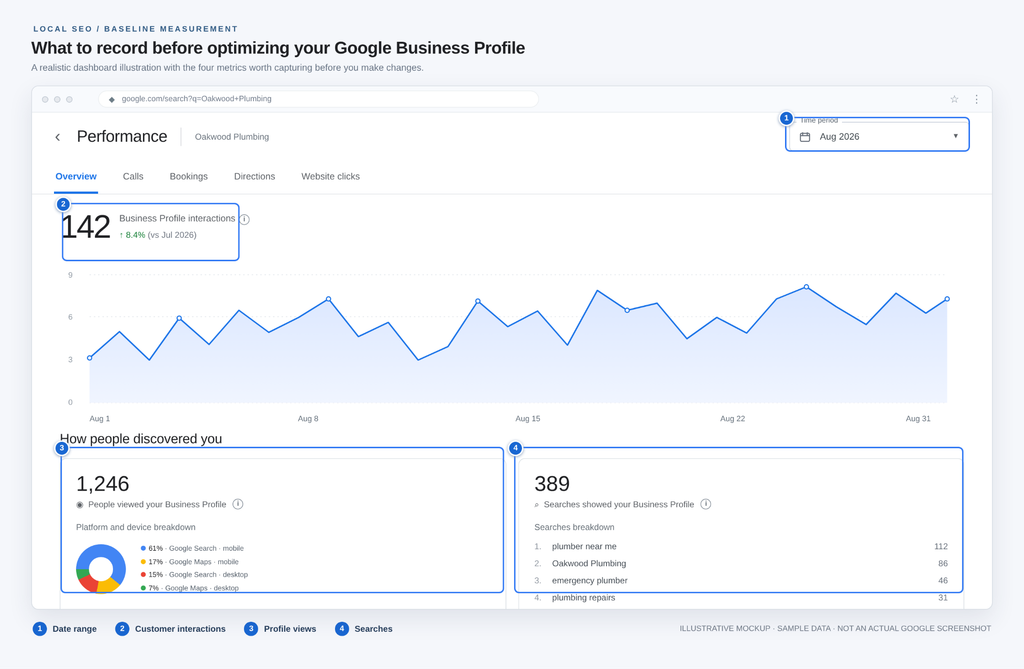
Task: Click the 142 interactions number
Action: (x=86, y=227)
